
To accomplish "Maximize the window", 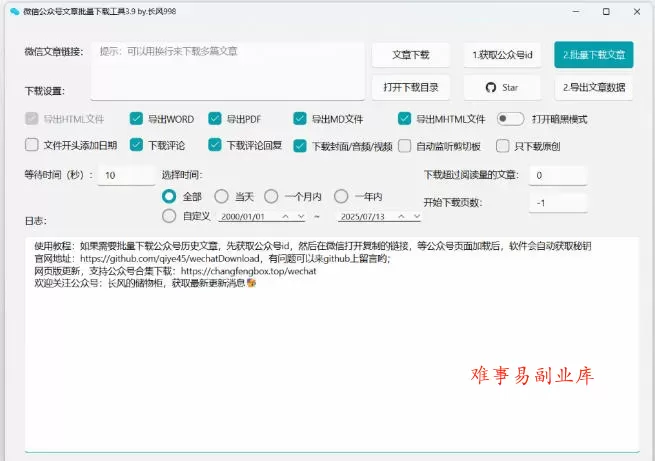I will coord(606,12).
